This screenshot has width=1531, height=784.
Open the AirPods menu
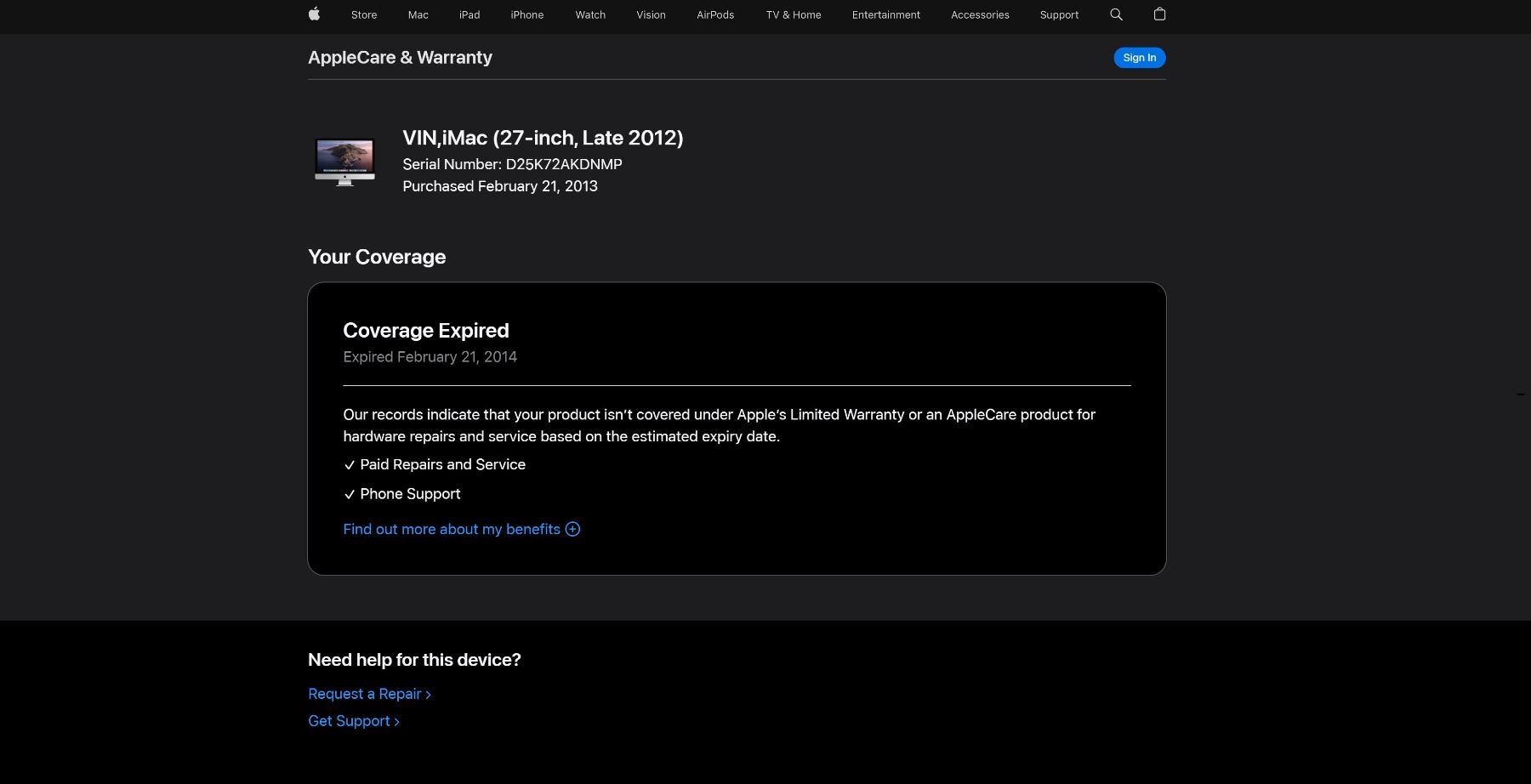coord(715,14)
